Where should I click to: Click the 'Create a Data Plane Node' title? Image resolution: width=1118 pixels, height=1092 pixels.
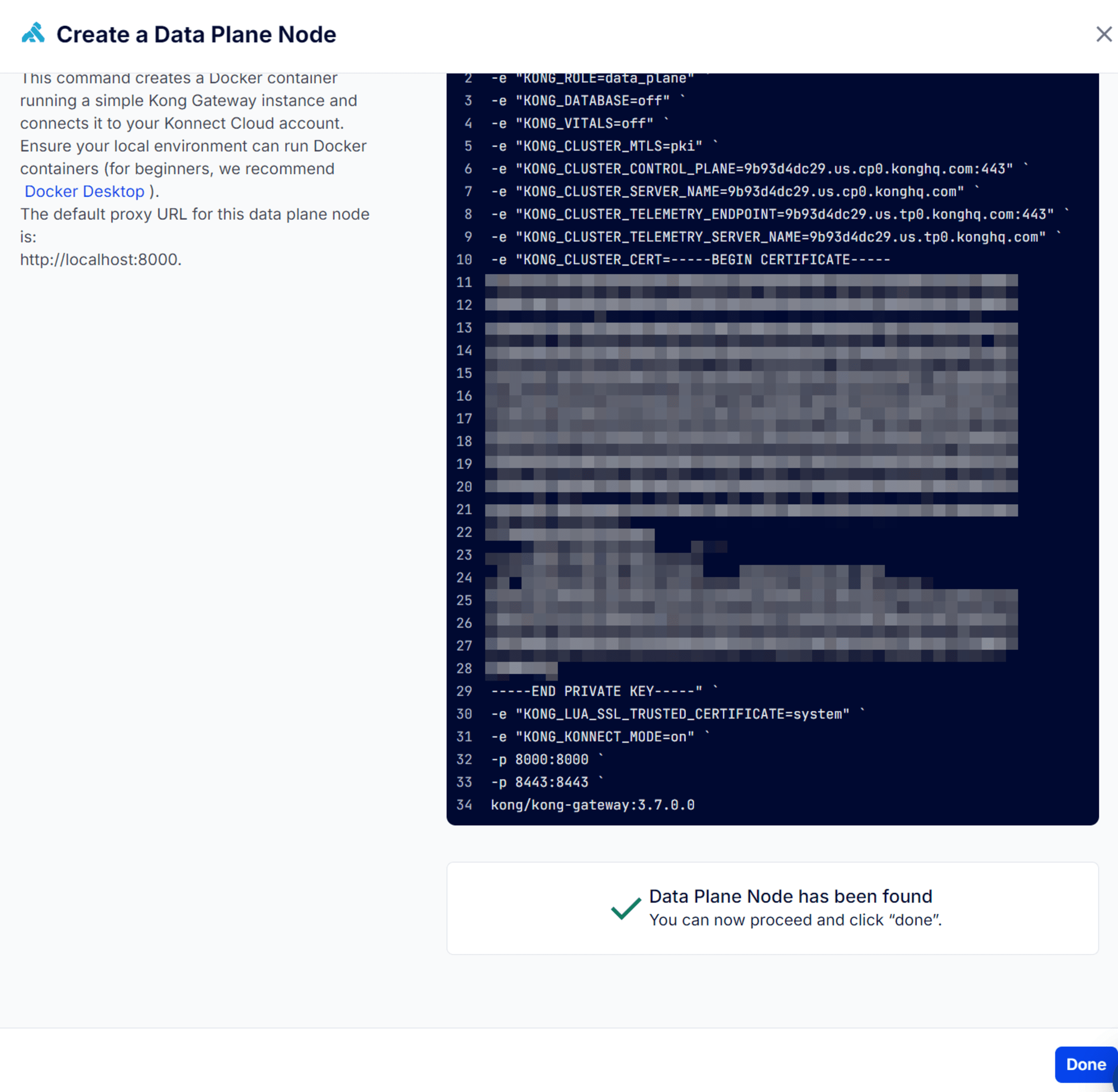(196, 35)
